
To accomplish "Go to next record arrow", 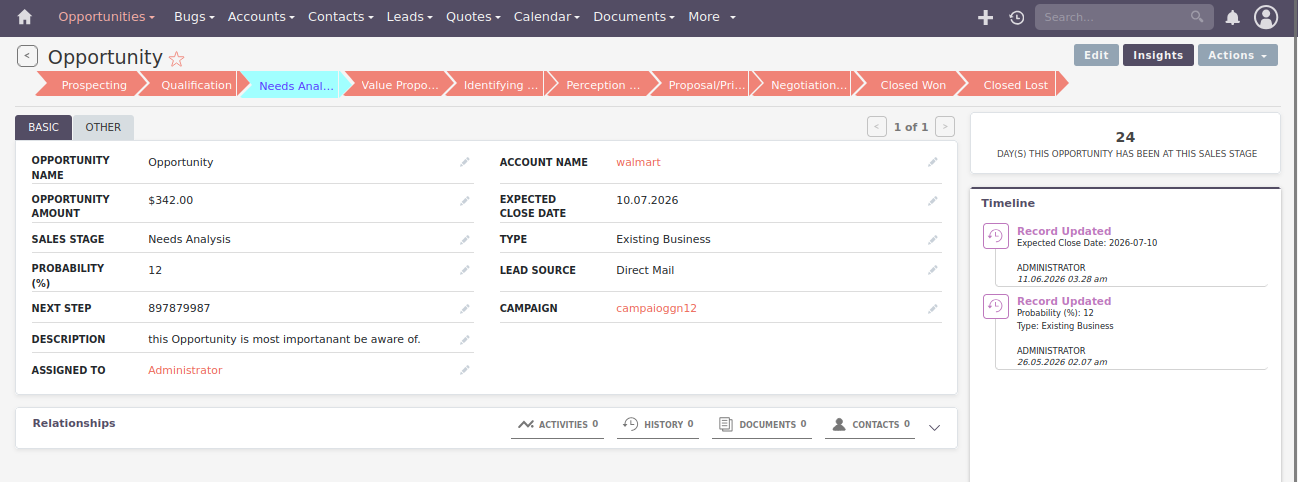I will [x=945, y=127].
